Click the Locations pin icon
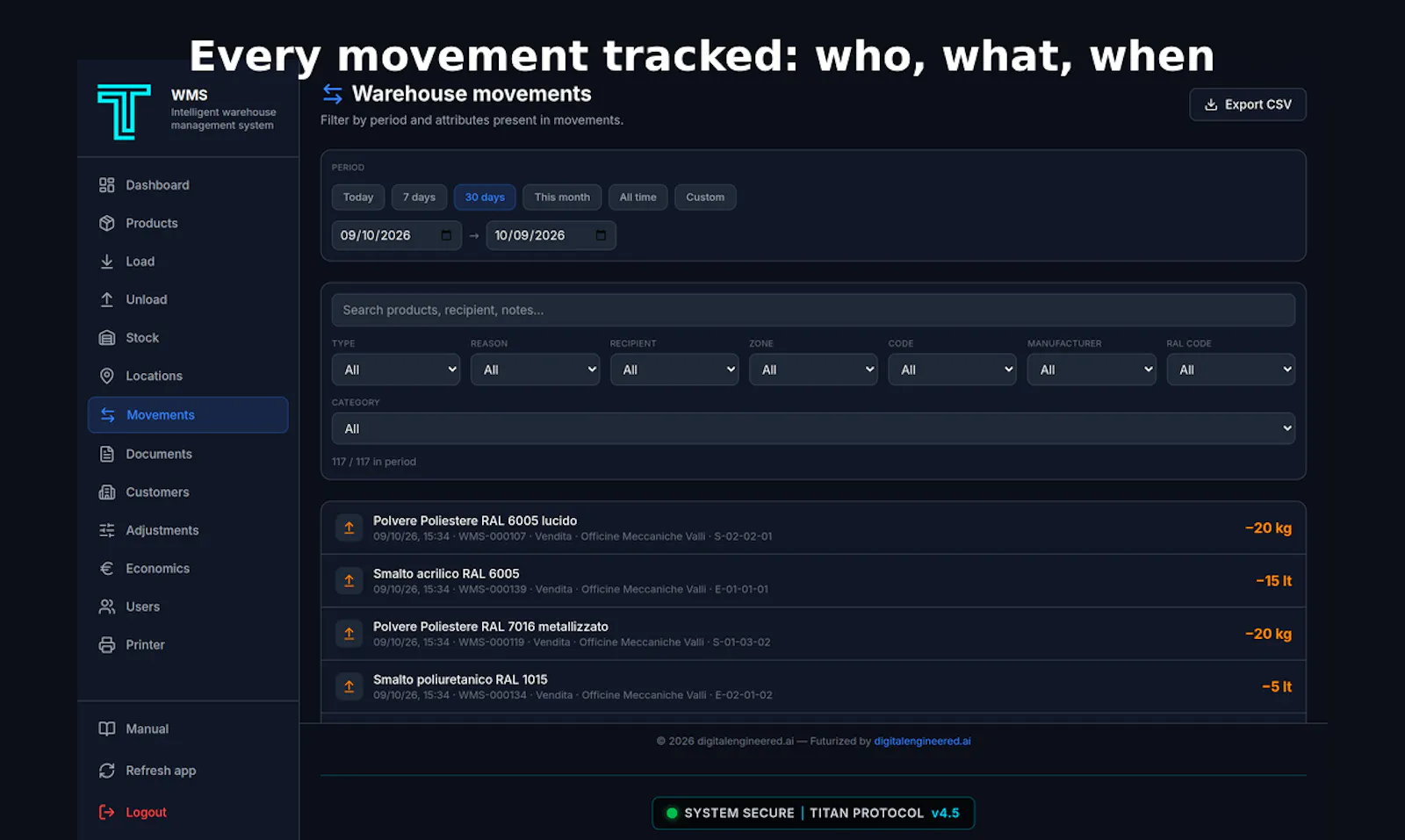Image resolution: width=1405 pixels, height=840 pixels. click(x=107, y=376)
